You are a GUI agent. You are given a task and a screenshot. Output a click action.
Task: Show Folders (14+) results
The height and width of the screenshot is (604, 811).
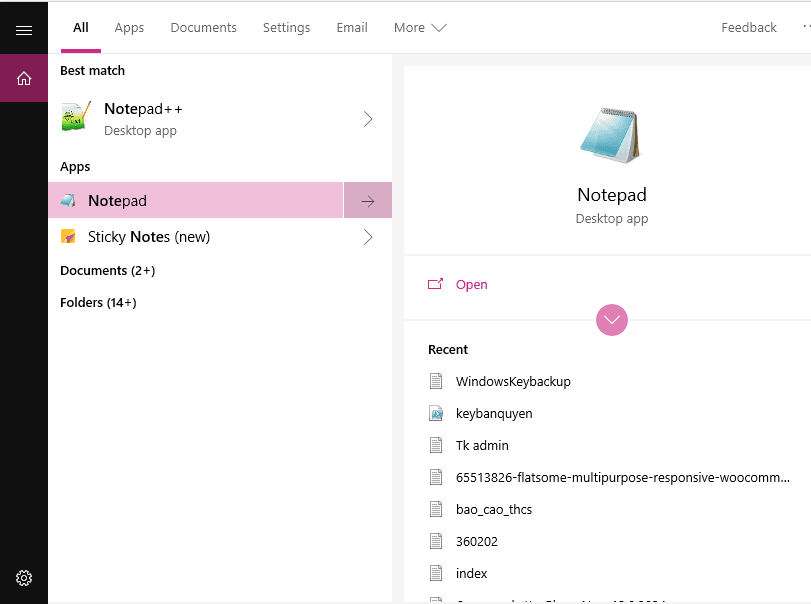[x=98, y=303]
